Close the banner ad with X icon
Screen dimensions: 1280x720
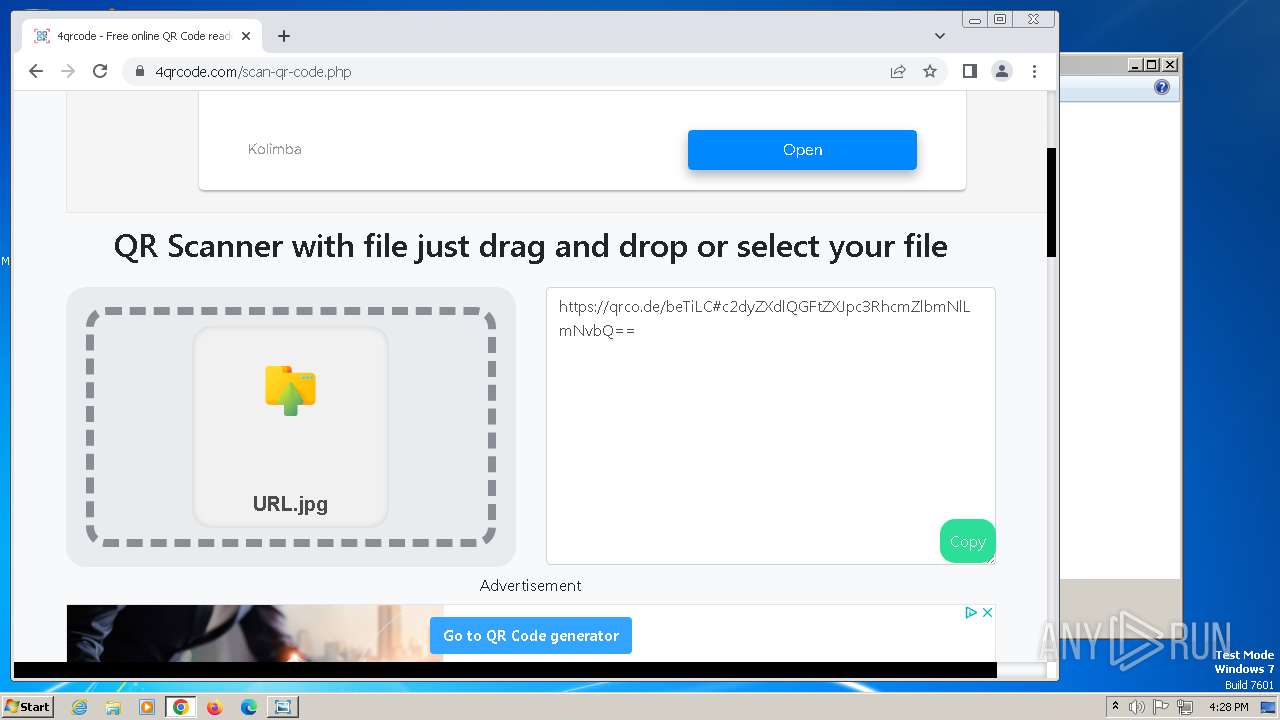[987, 612]
